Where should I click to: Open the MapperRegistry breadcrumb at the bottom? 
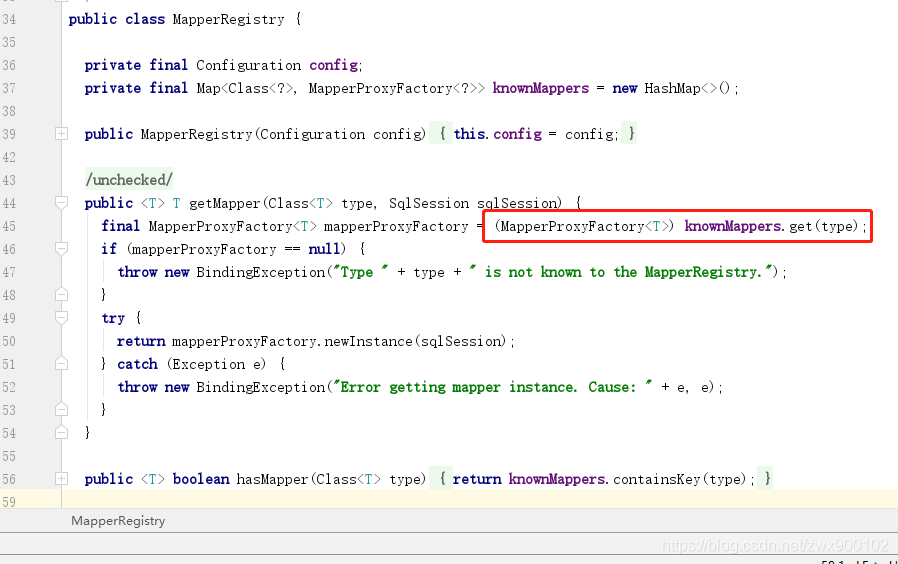point(118,521)
